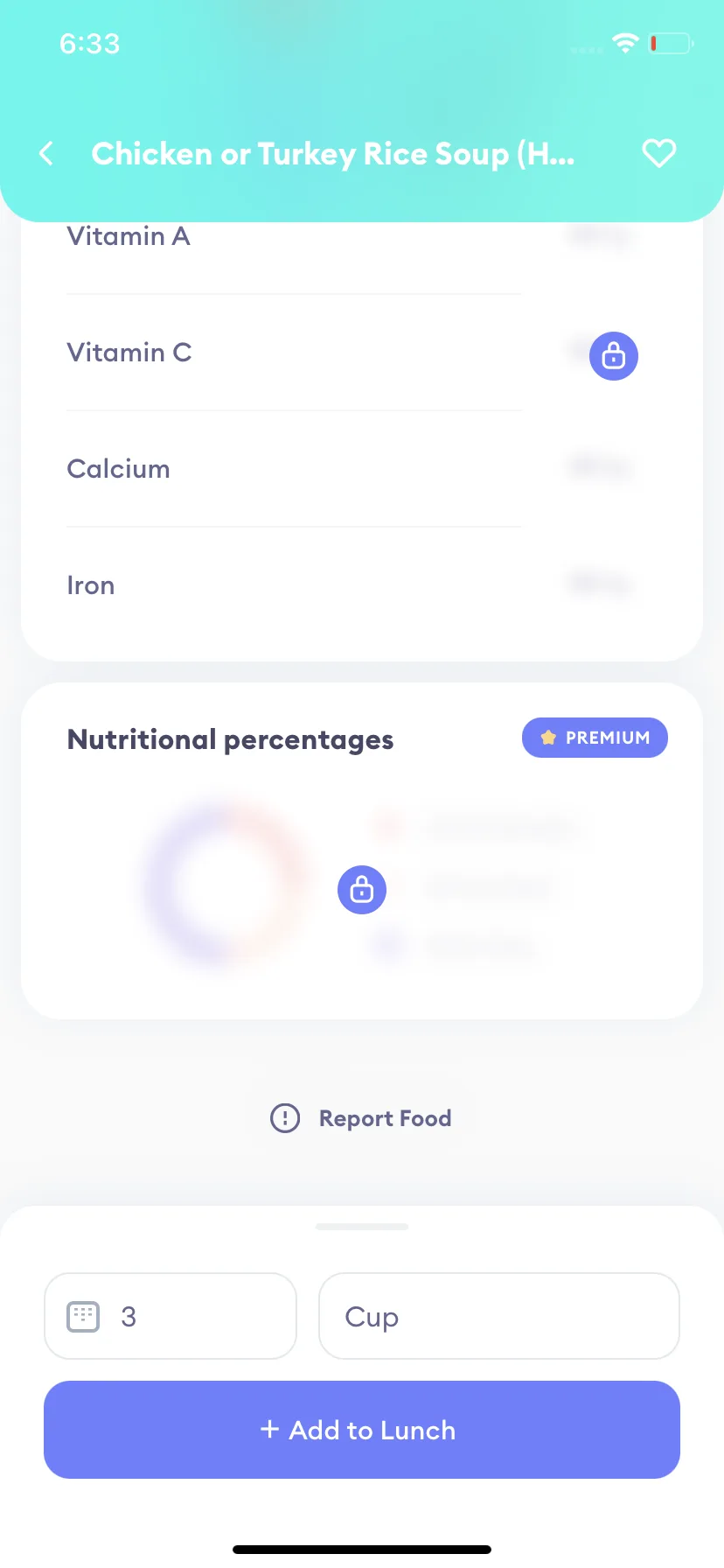Click the Report Food exclamation icon
724x1568 pixels.
[285, 1118]
